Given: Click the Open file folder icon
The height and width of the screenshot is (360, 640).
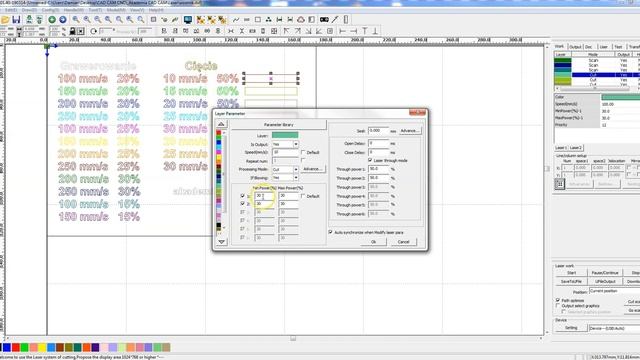Looking at the screenshot, I should point(5,20).
